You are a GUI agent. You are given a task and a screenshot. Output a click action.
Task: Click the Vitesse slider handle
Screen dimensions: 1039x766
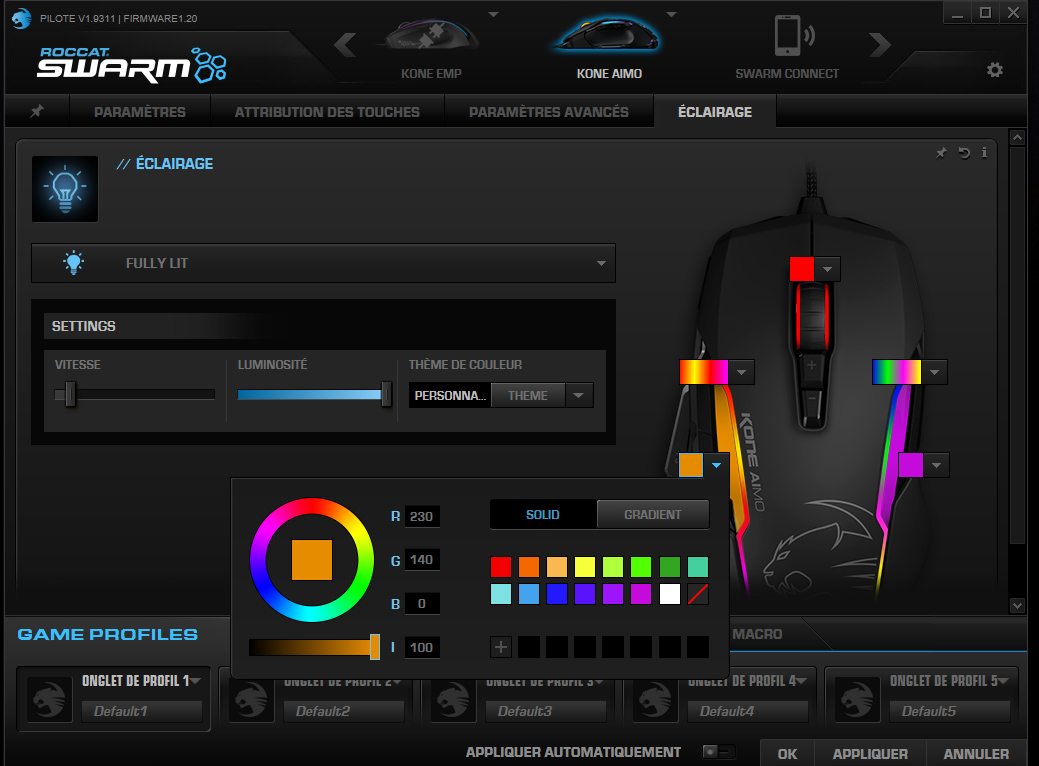(70, 395)
